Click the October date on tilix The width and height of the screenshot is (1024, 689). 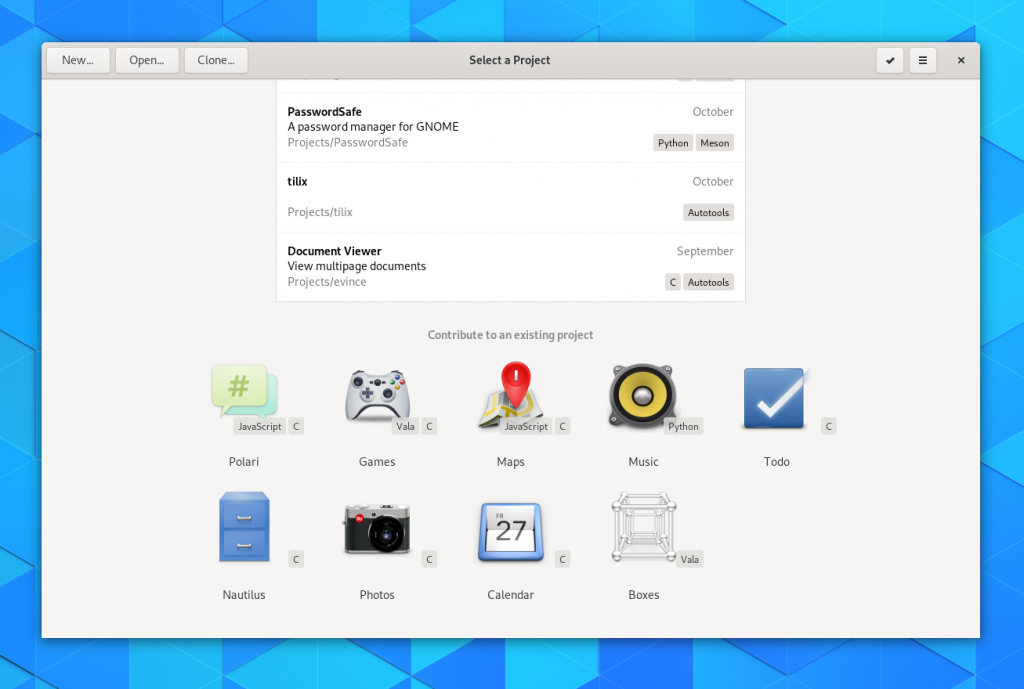coord(712,182)
